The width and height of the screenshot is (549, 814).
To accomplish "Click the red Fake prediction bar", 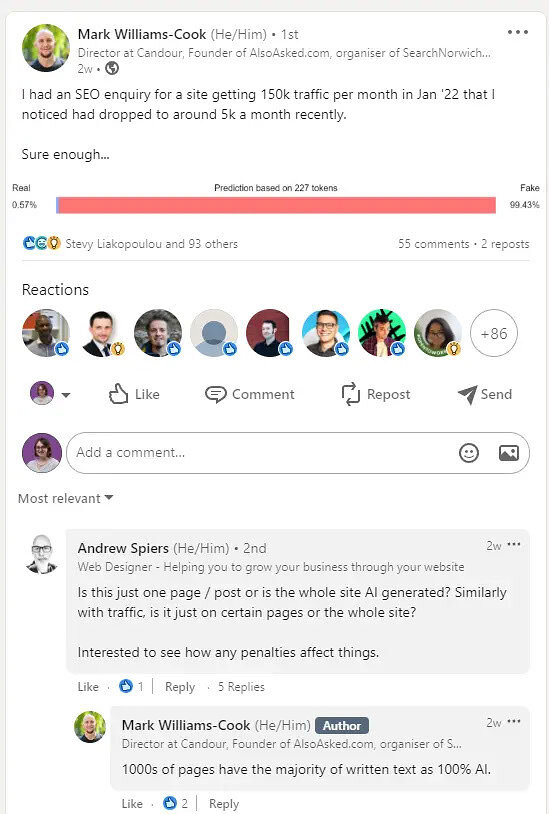I will pyautogui.click(x=277, y=205).
